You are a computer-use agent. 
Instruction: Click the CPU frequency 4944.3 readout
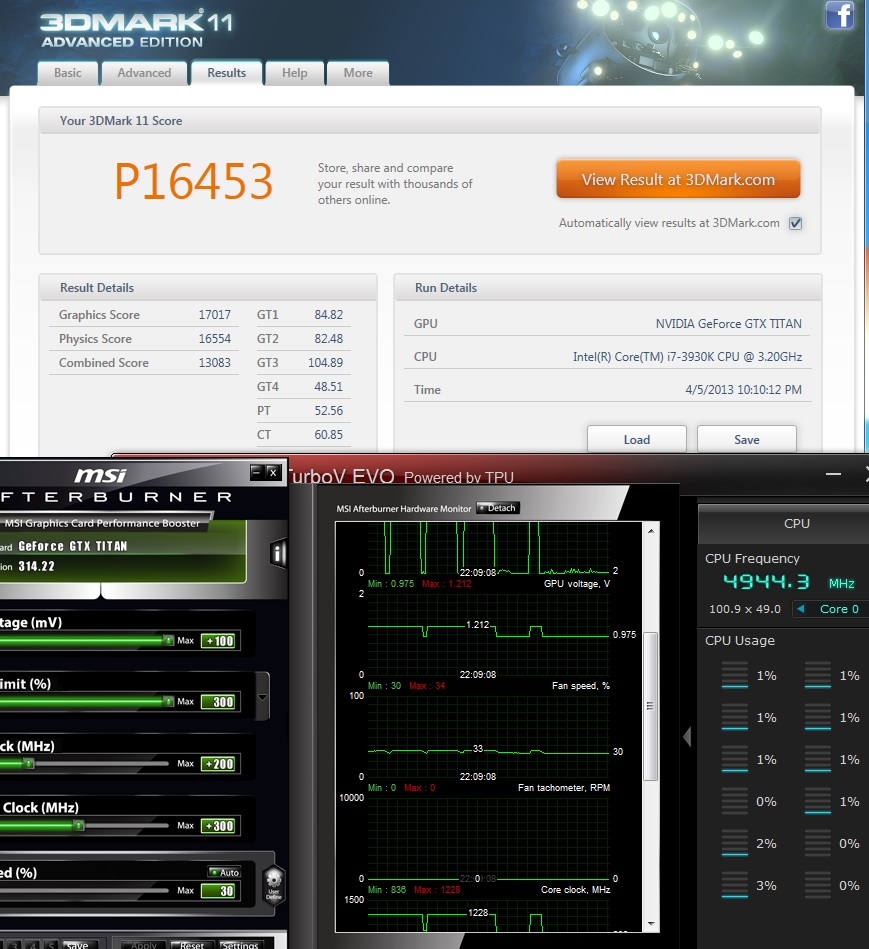coord(766,582)
